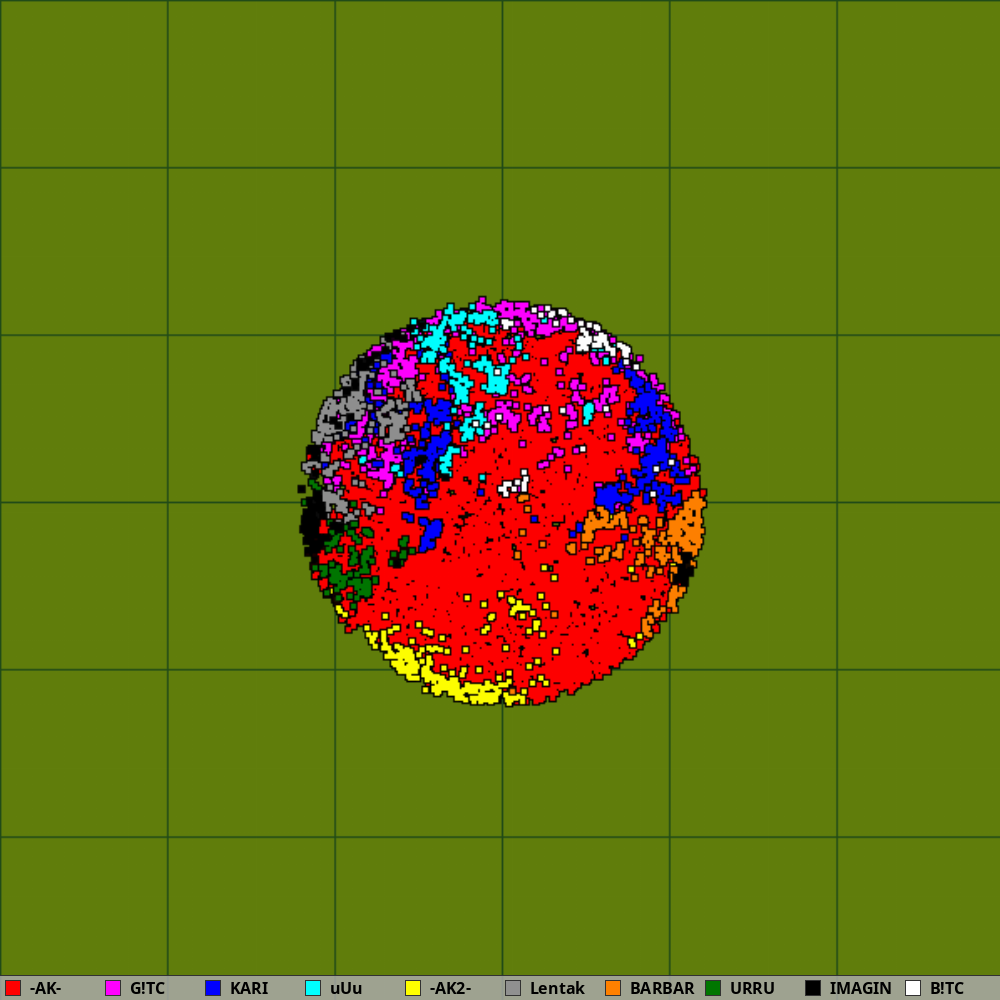Select the 'Lentak' legend label
Viewport: 1000px width, 1000px height.
pyautogui.click(x=557, y=989)
